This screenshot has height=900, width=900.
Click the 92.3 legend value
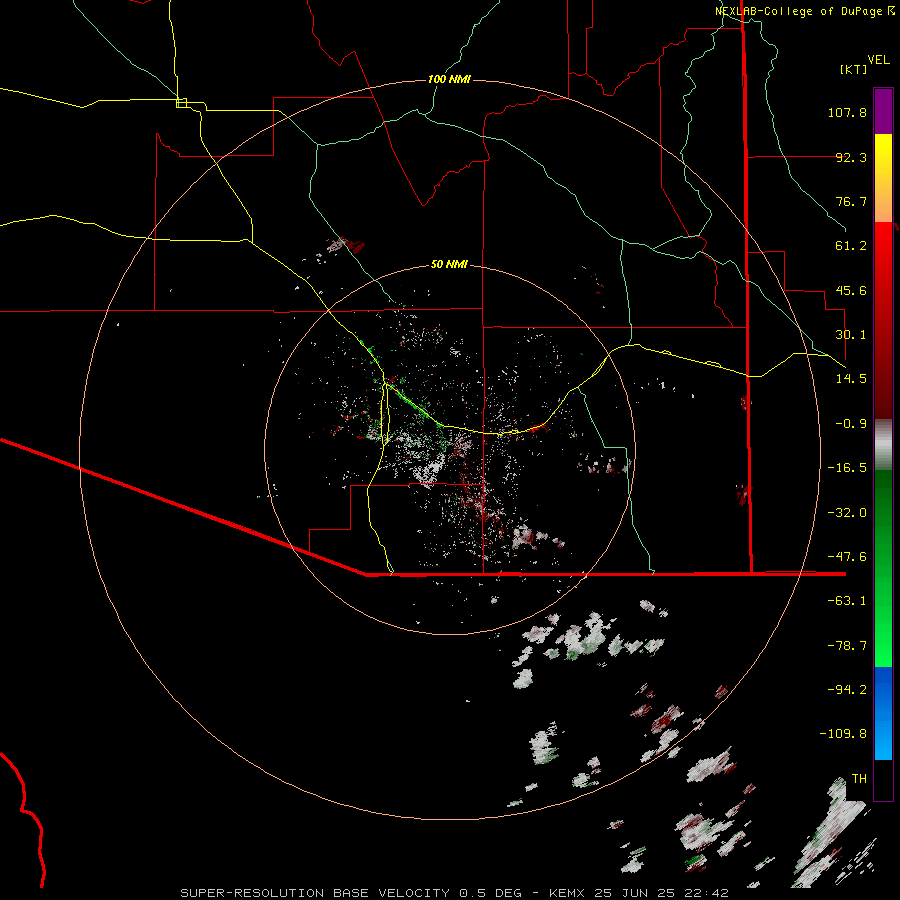pos(851,157)
